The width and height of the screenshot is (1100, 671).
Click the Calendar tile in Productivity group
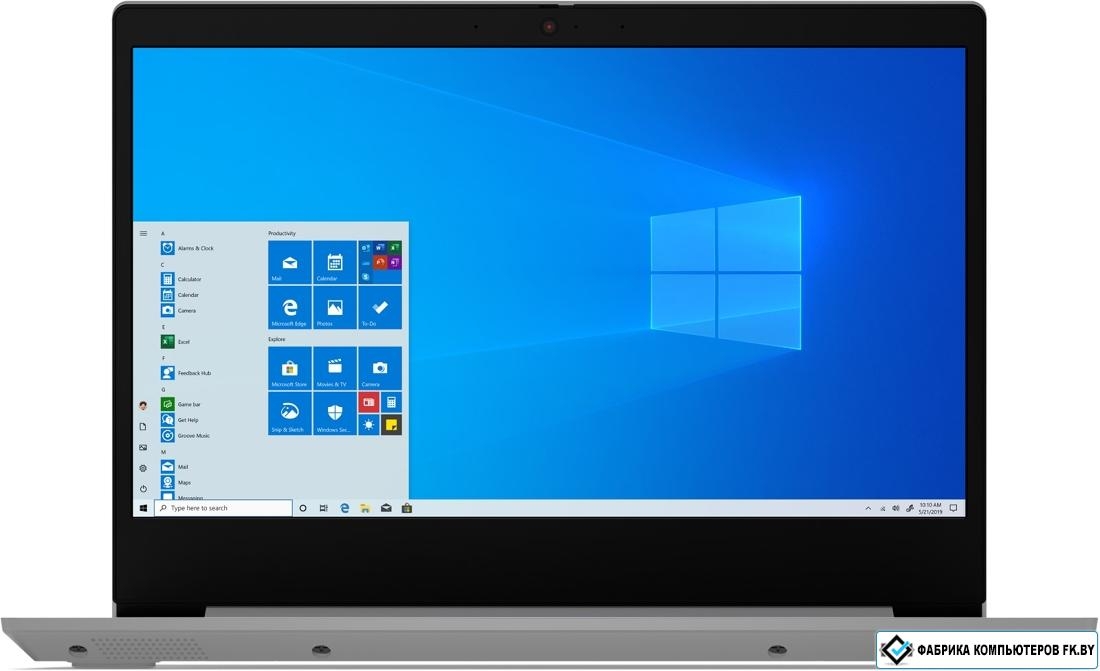tap(335, 263)
